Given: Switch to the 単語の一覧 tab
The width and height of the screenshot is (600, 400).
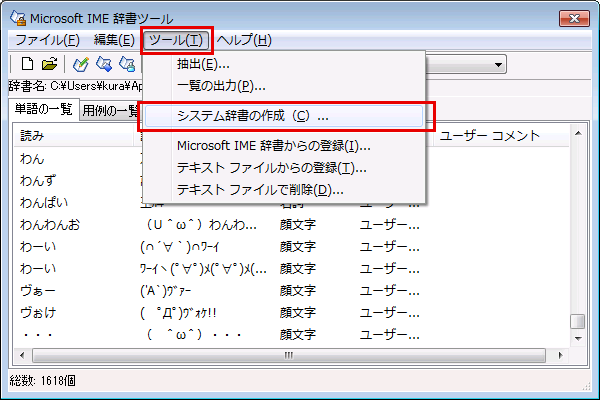Looking at the screenshot, I should coord(44,109).
